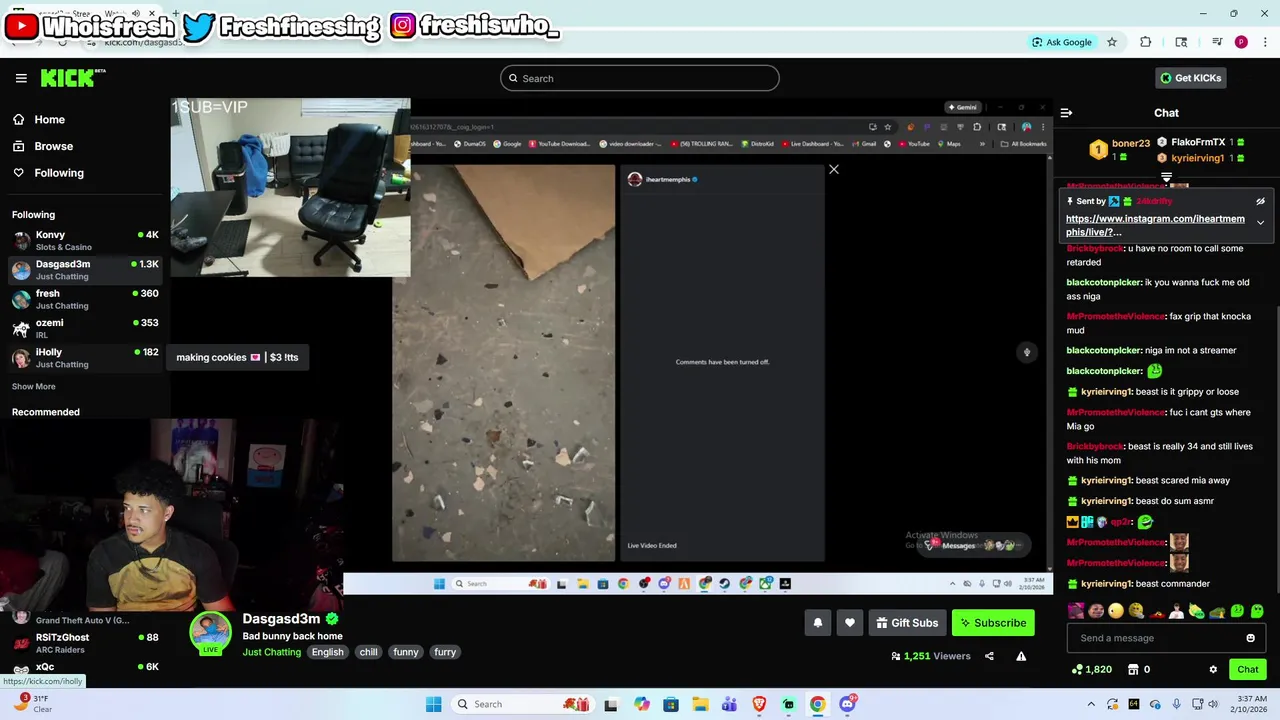Viewport: 1280px width, 720px height.
Task: Bookmark this page with the star icon
Action: (1111, 42)
